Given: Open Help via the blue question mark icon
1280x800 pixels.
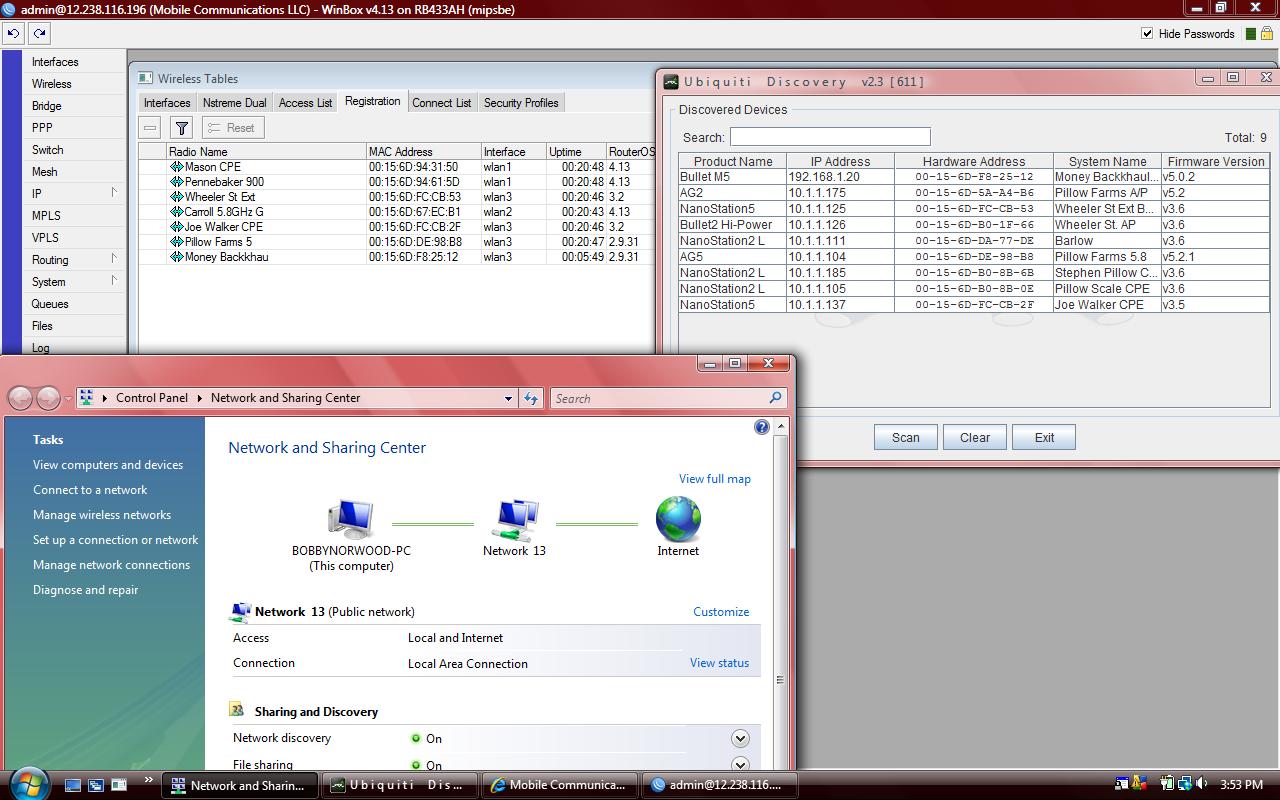Looking at the screenshot, I should [x=761, y=427].
